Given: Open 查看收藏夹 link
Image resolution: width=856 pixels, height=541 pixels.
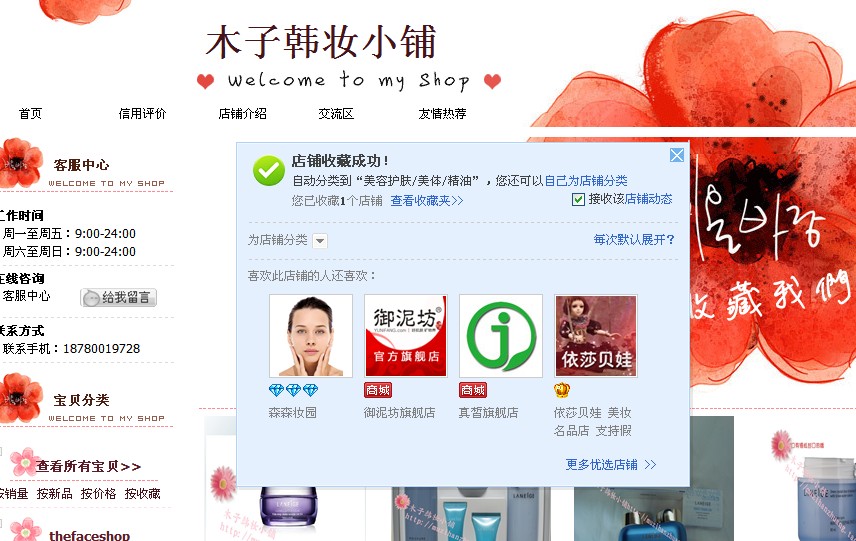Looking at the screenshot, I should 427,200.
